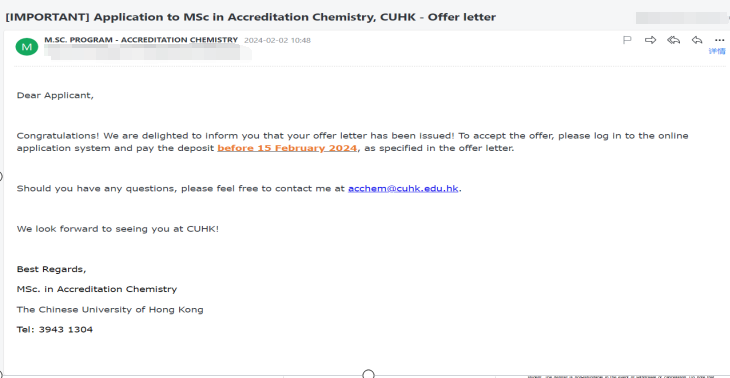This screenshot has height=378, width=730.
Task: Click the blurred label at top right
Action: coord(682,18)
